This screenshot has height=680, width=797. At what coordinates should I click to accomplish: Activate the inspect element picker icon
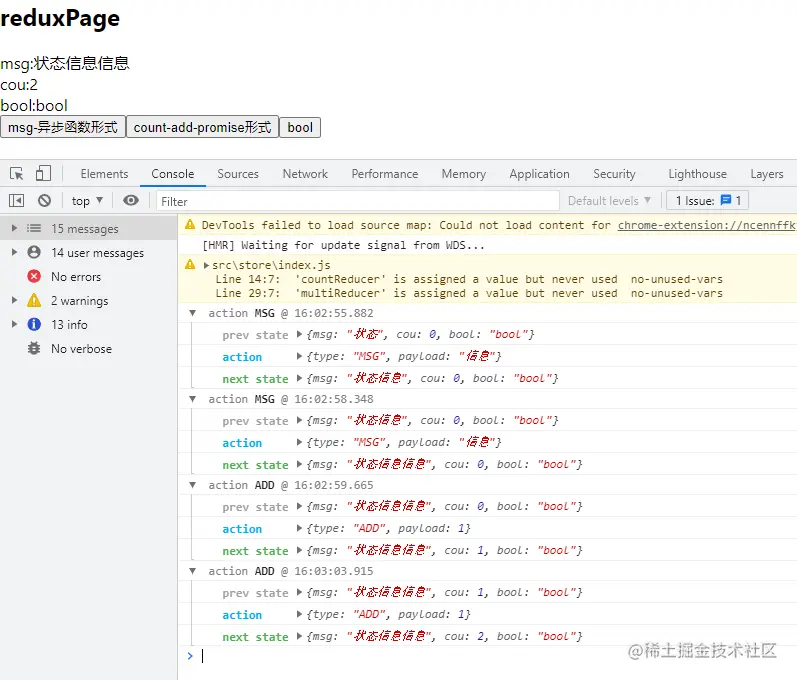(x=17, y=174)
